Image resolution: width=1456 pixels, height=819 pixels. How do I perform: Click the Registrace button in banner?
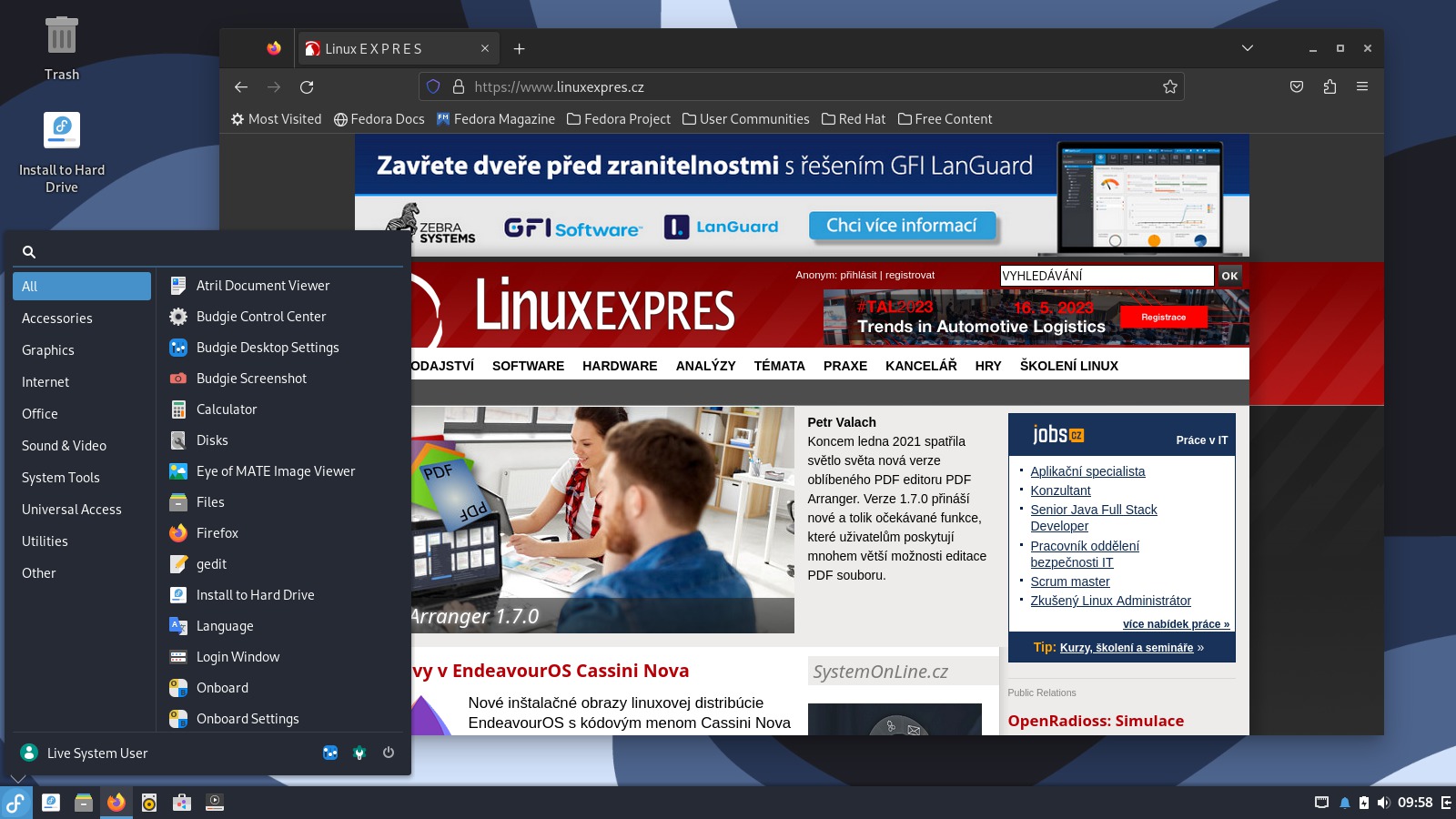point(1163,317)
